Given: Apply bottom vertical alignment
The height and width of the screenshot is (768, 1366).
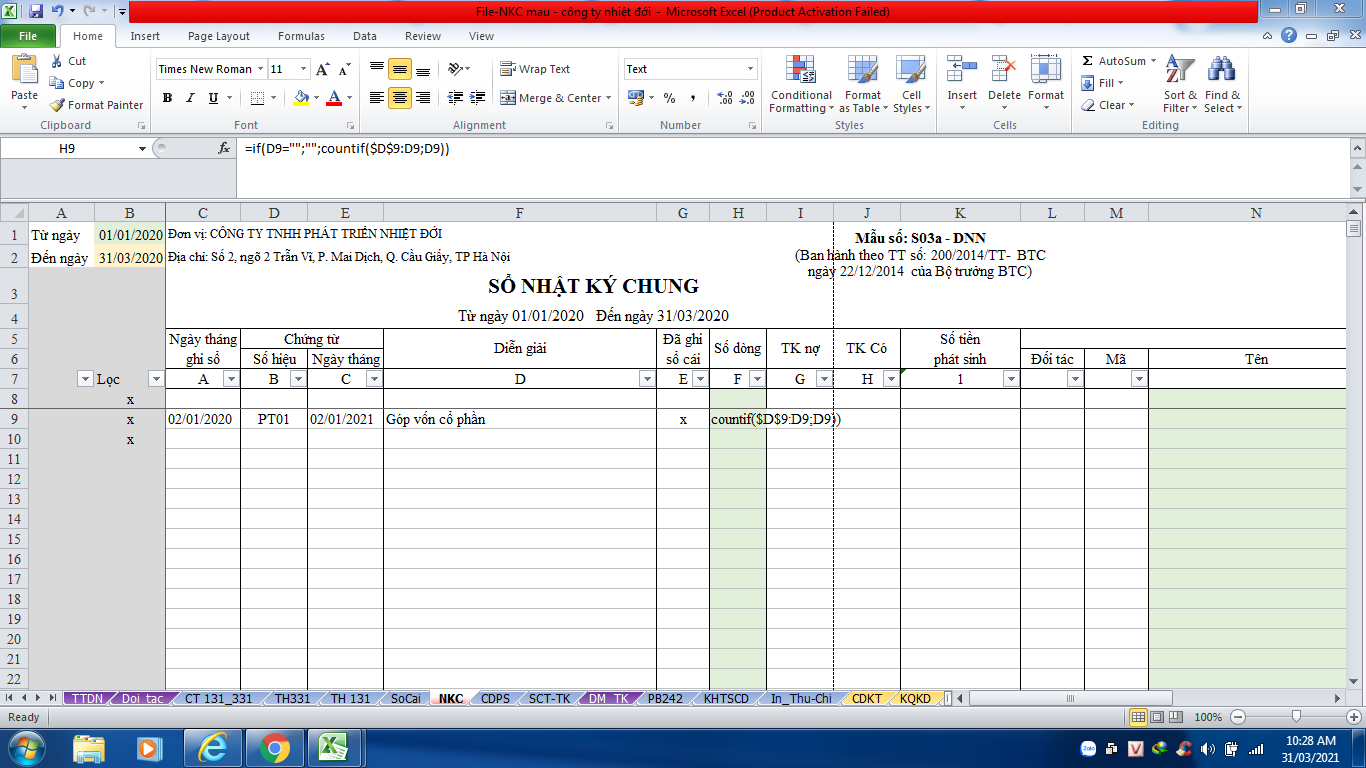Looking at the screenshot, I should coord(423,69).
